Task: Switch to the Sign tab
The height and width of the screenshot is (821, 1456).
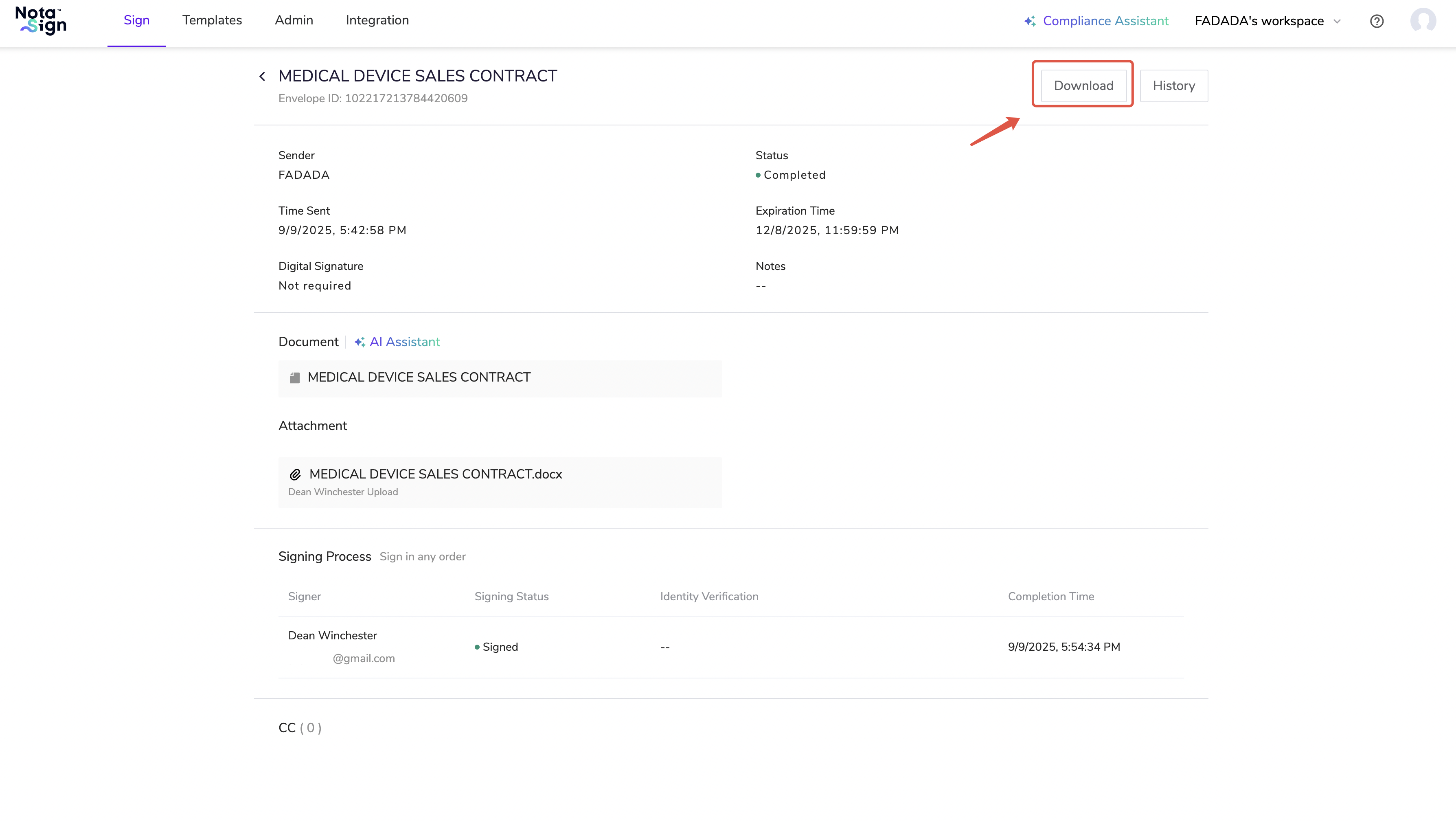Action: 136,20
